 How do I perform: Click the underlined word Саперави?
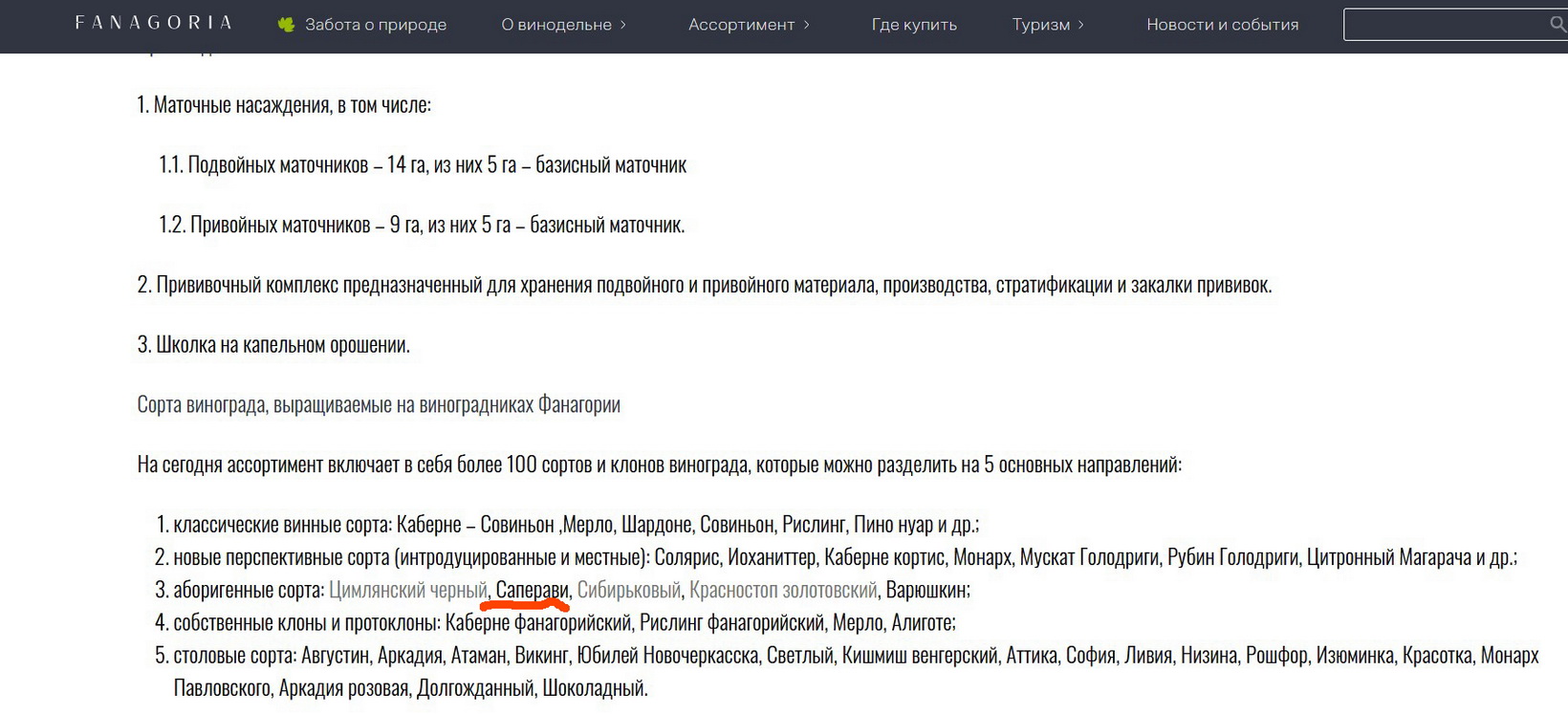[x=532, y=590]
